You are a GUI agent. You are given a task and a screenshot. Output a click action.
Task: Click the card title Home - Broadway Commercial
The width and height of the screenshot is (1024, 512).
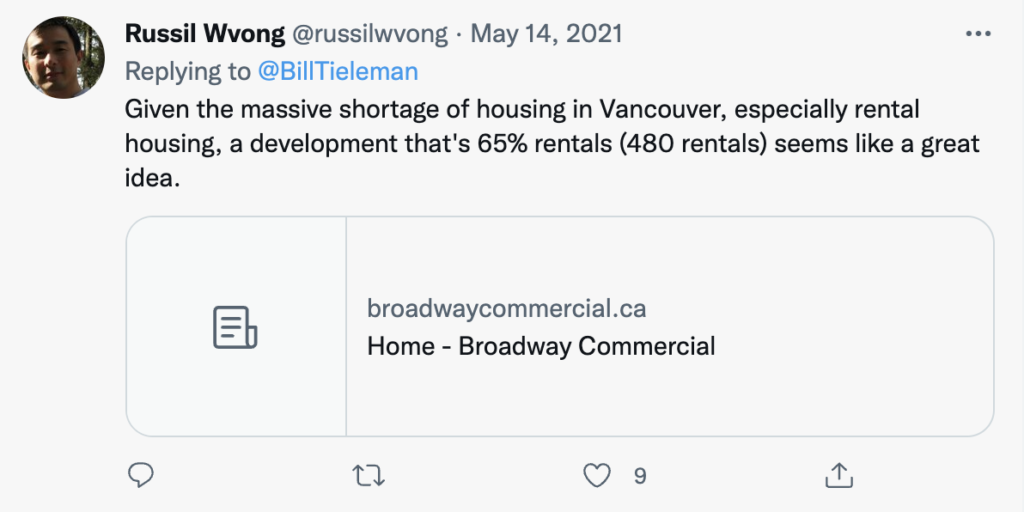541,345
